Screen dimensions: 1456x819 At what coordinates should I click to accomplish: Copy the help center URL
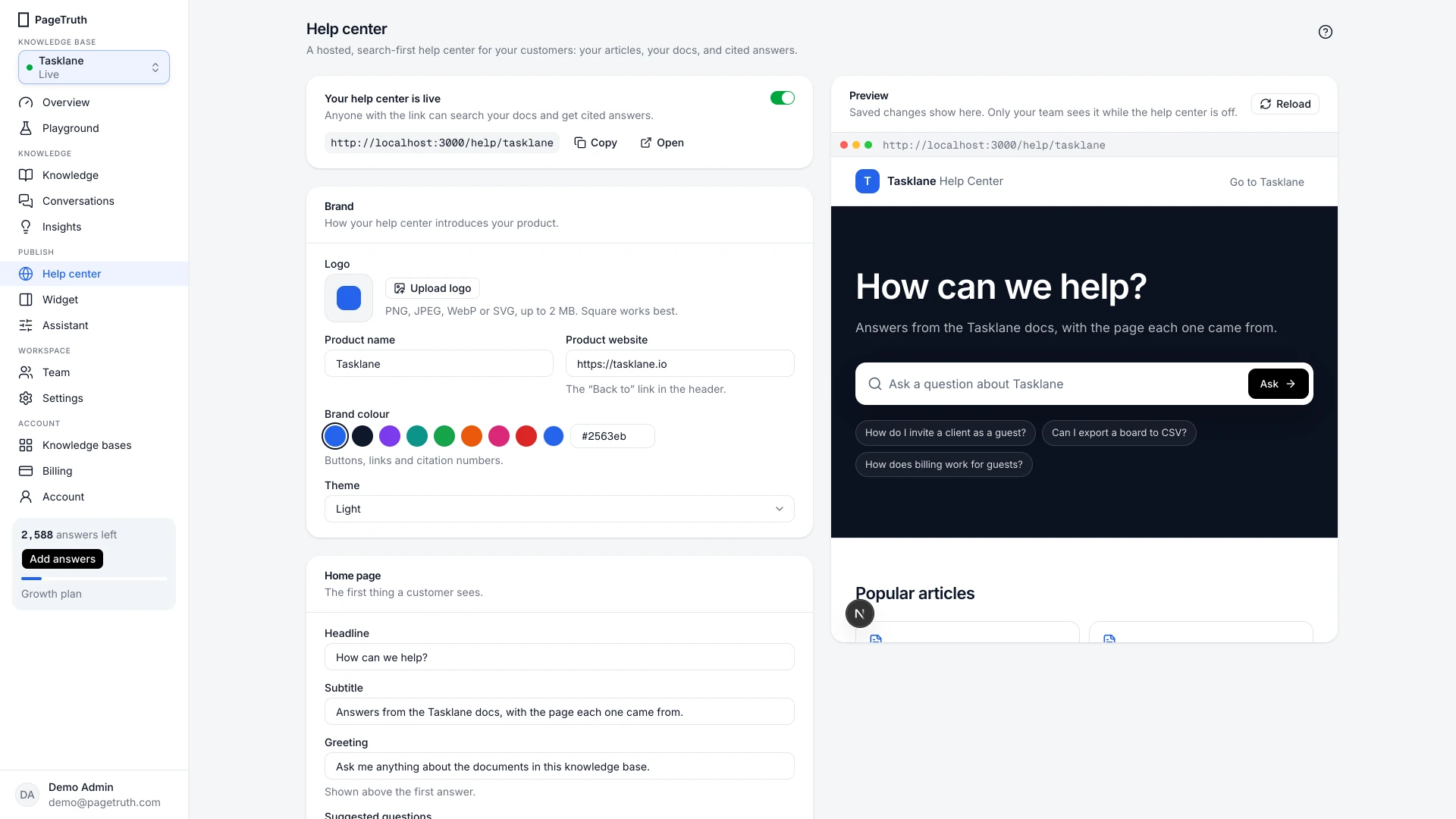click(x=595, y=143)
